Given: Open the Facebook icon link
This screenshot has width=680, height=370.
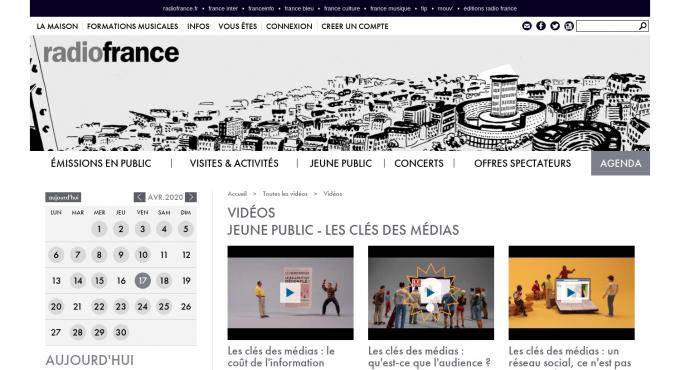Looking at the screenshot, I should tap(541, 26).
